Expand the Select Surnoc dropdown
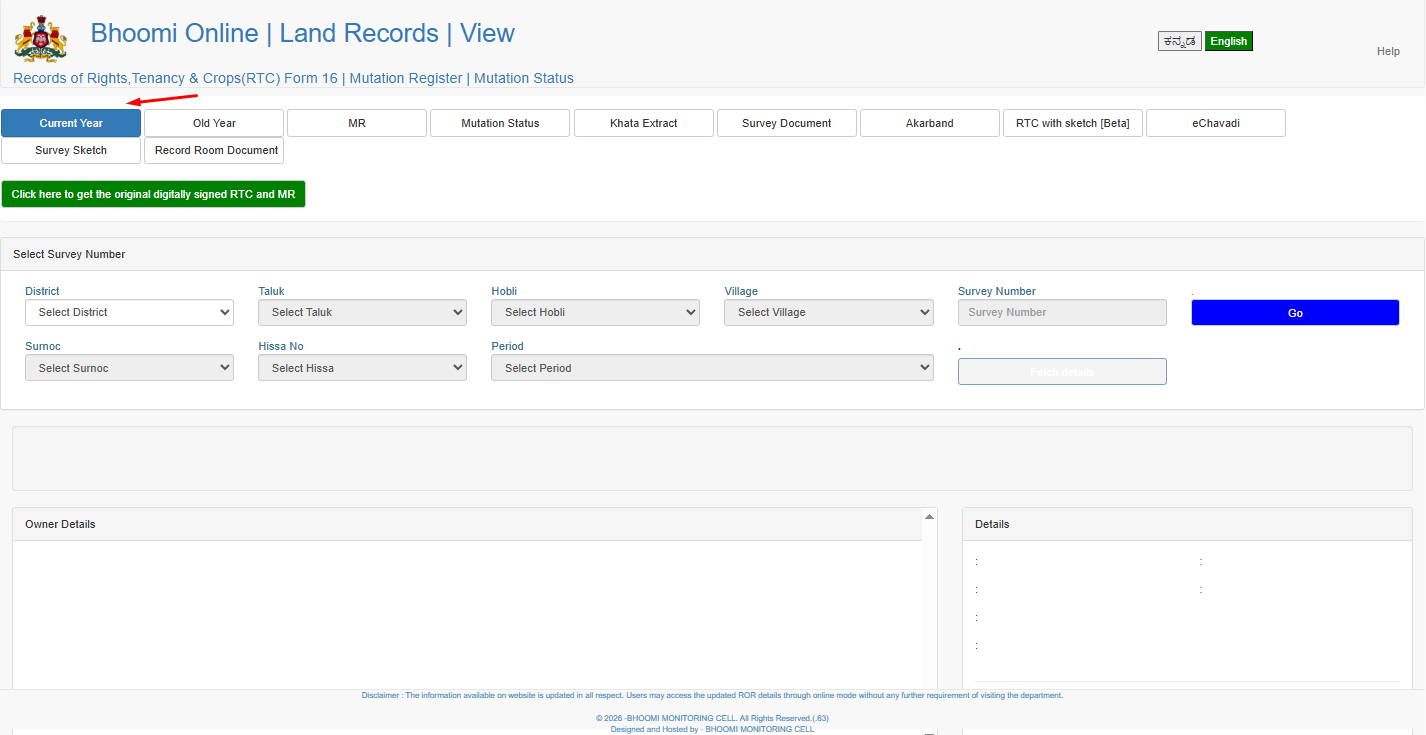The height and width of the screenshot is (735, 1426). coord(129,368)
